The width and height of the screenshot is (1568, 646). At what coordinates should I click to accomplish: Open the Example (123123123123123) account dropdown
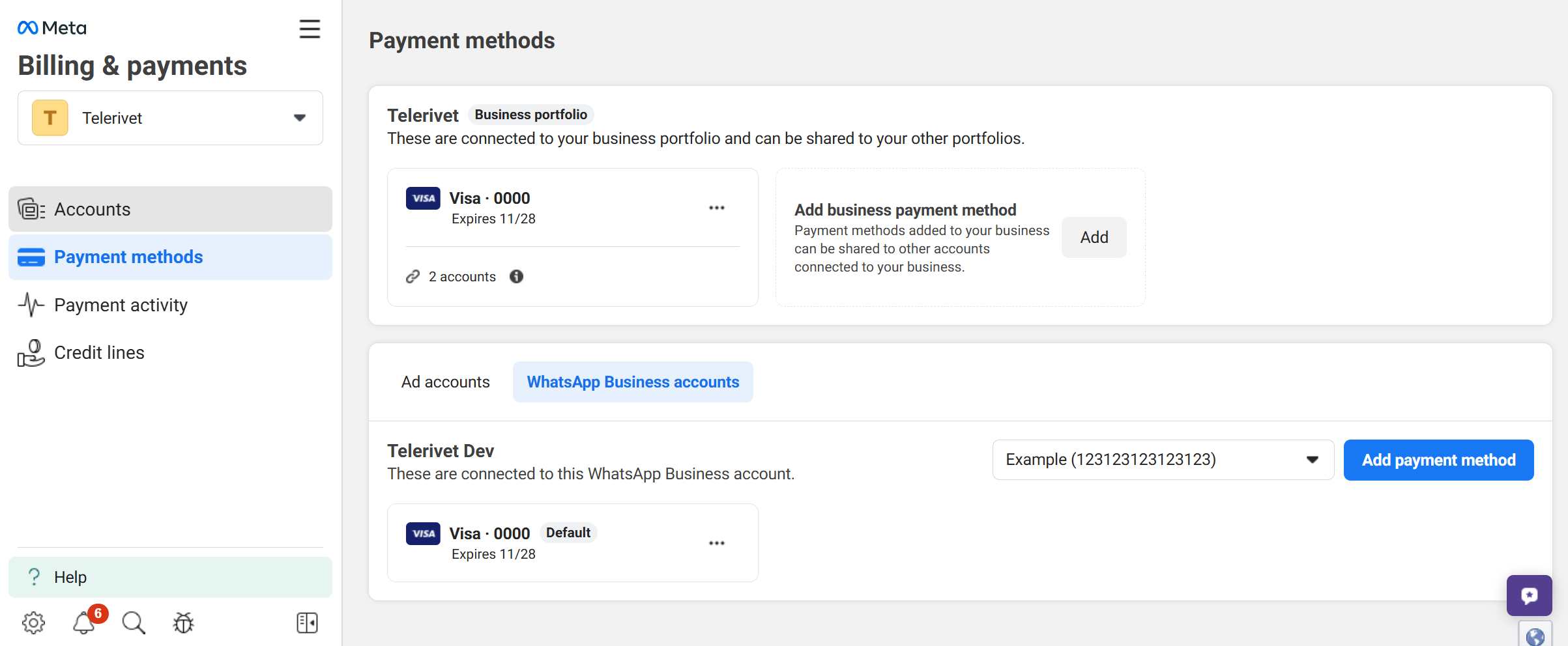(1163, 460)
